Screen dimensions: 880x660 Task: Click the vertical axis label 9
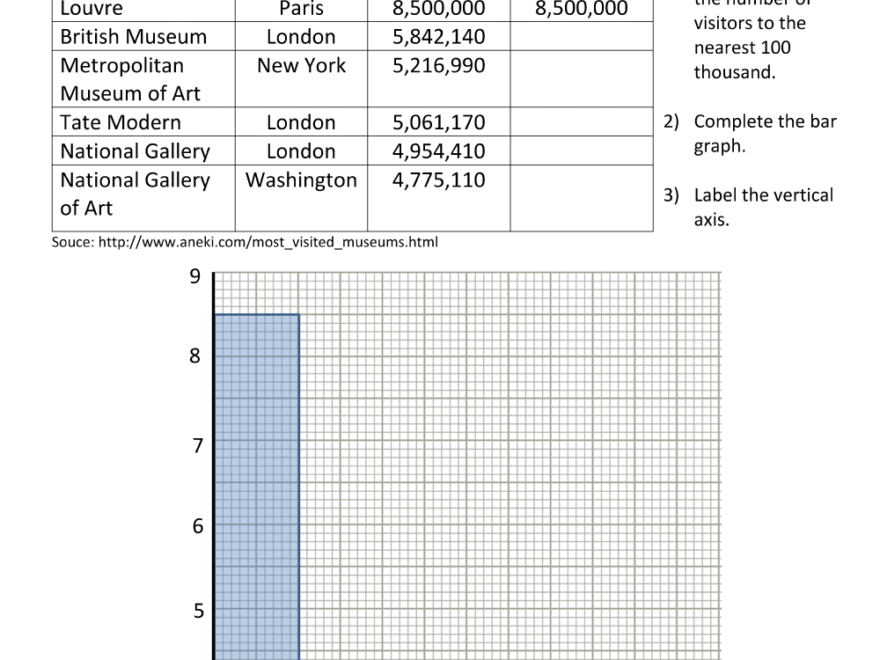(x=195, y=276)
